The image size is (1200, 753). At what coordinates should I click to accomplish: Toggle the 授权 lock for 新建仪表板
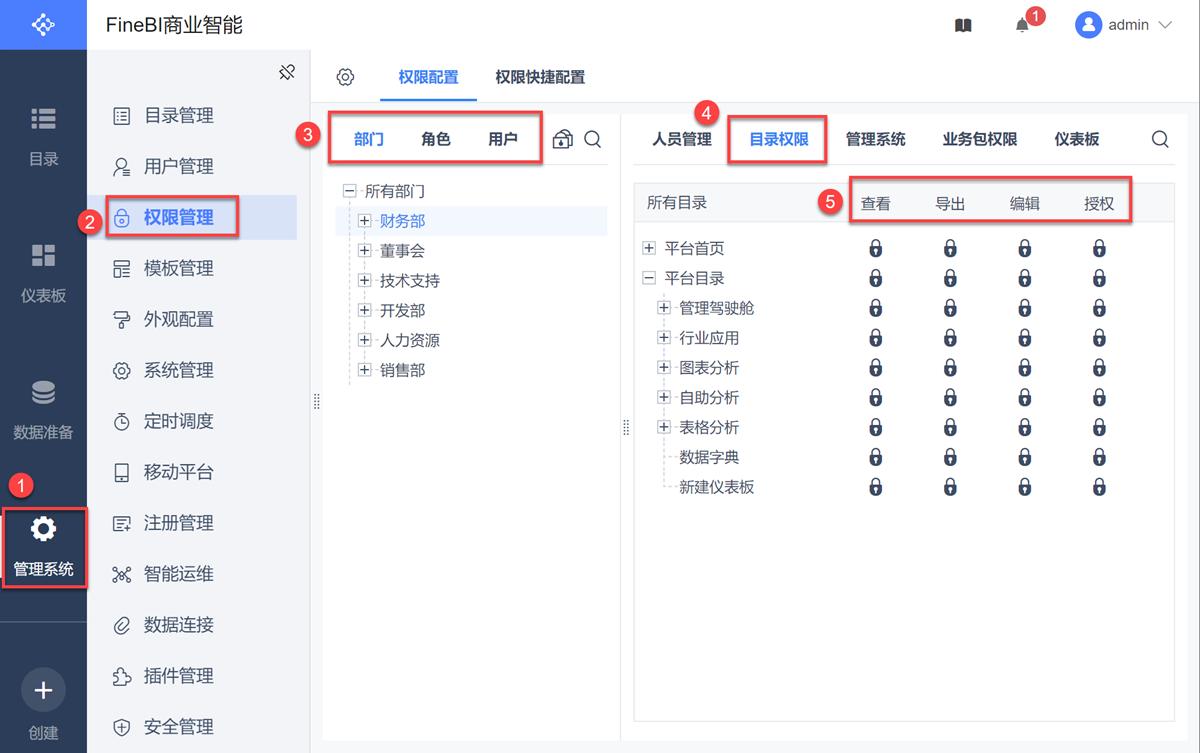(x=1099, y=487)
